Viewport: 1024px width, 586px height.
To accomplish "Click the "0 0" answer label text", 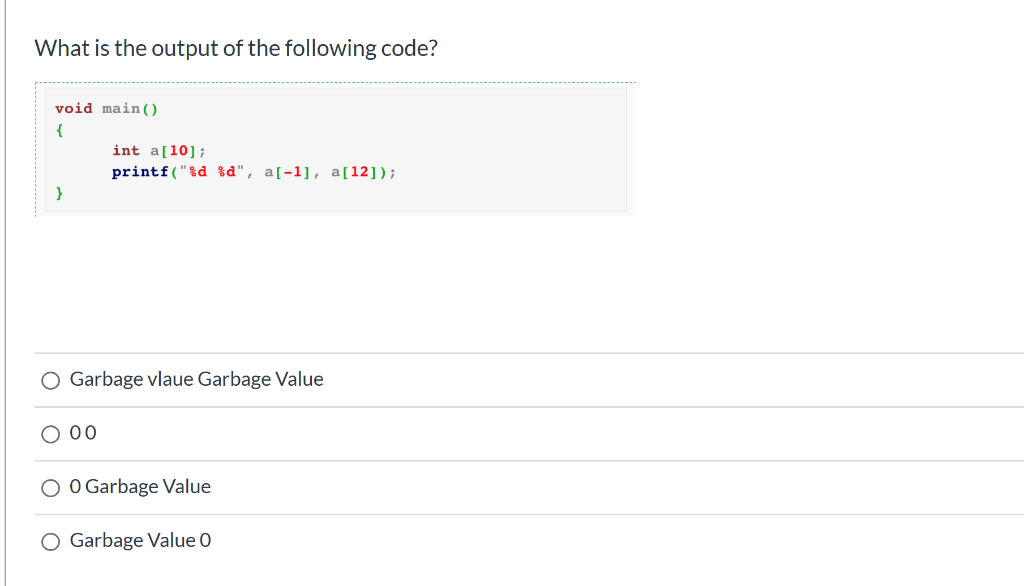I will click(x=83, y=434).
